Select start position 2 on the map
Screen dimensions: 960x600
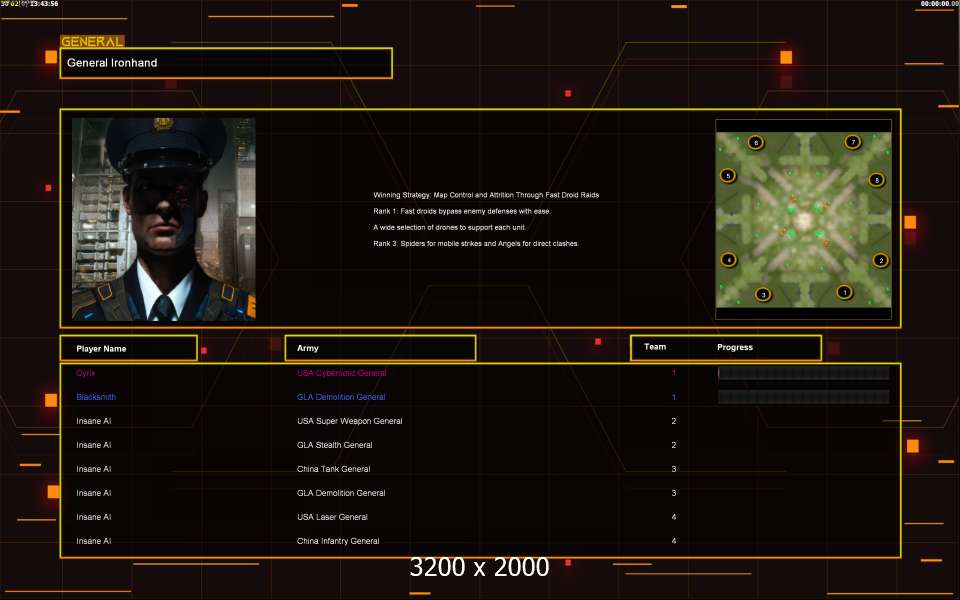[880, 260]
